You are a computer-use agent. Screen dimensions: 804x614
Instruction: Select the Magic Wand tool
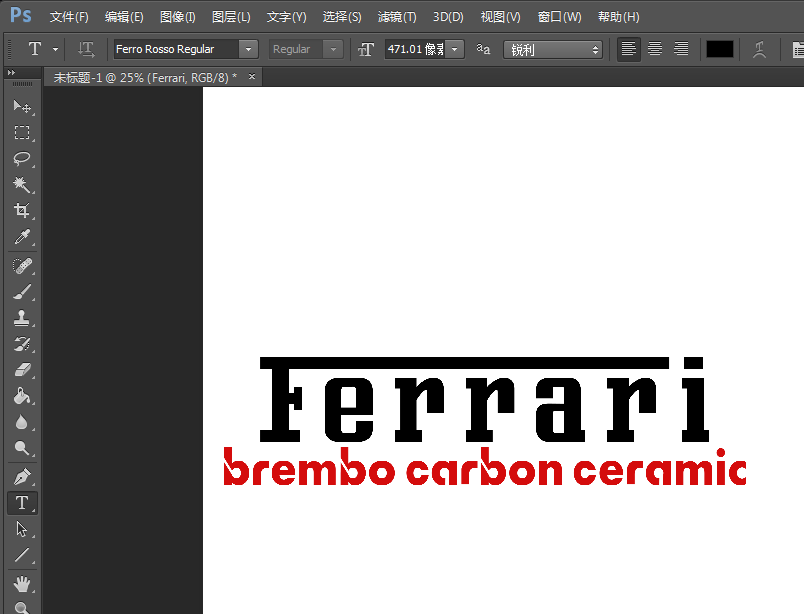tap(22, 185)
